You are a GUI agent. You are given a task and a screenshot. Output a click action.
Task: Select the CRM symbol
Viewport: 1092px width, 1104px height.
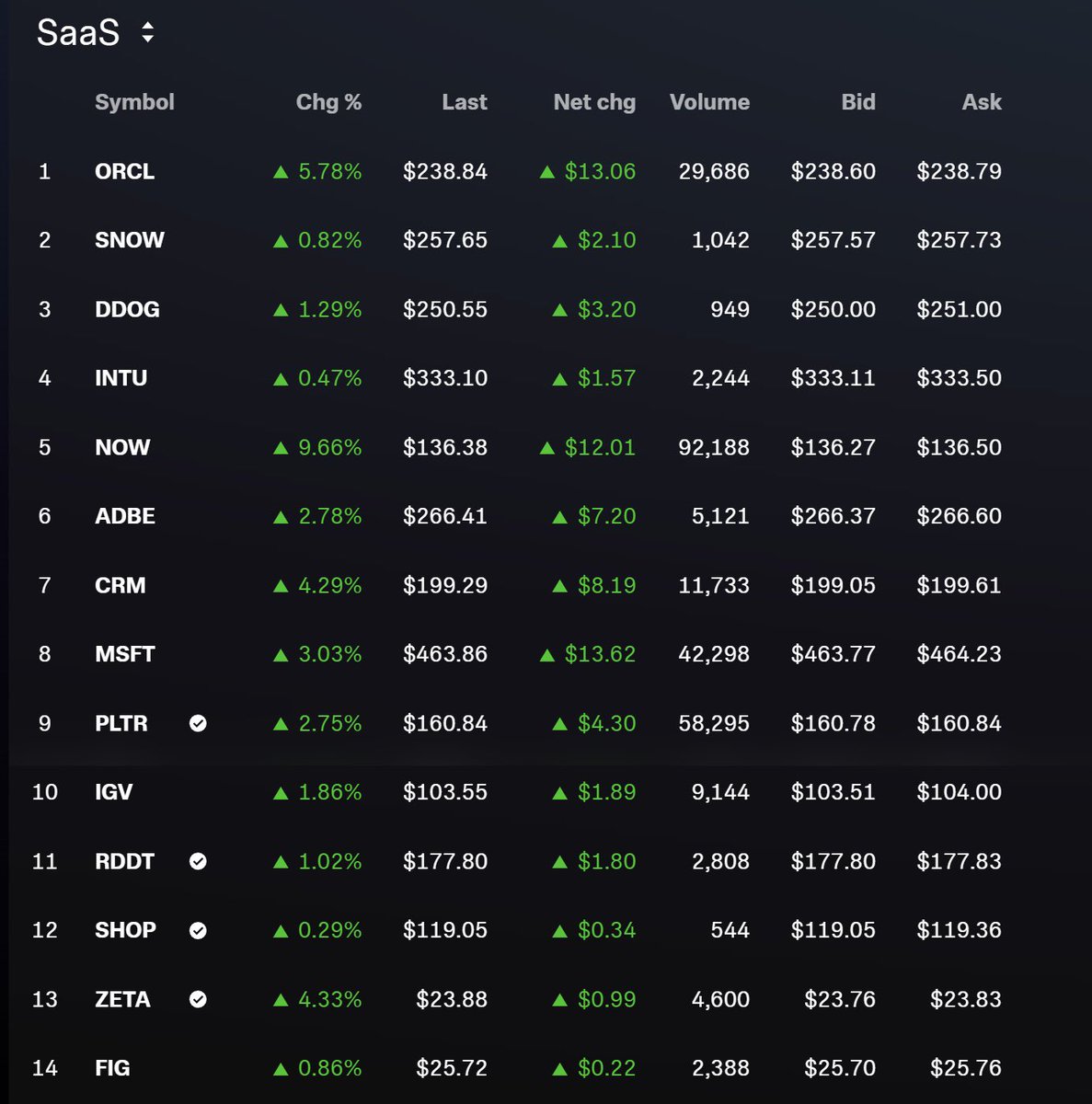point(121,585)
